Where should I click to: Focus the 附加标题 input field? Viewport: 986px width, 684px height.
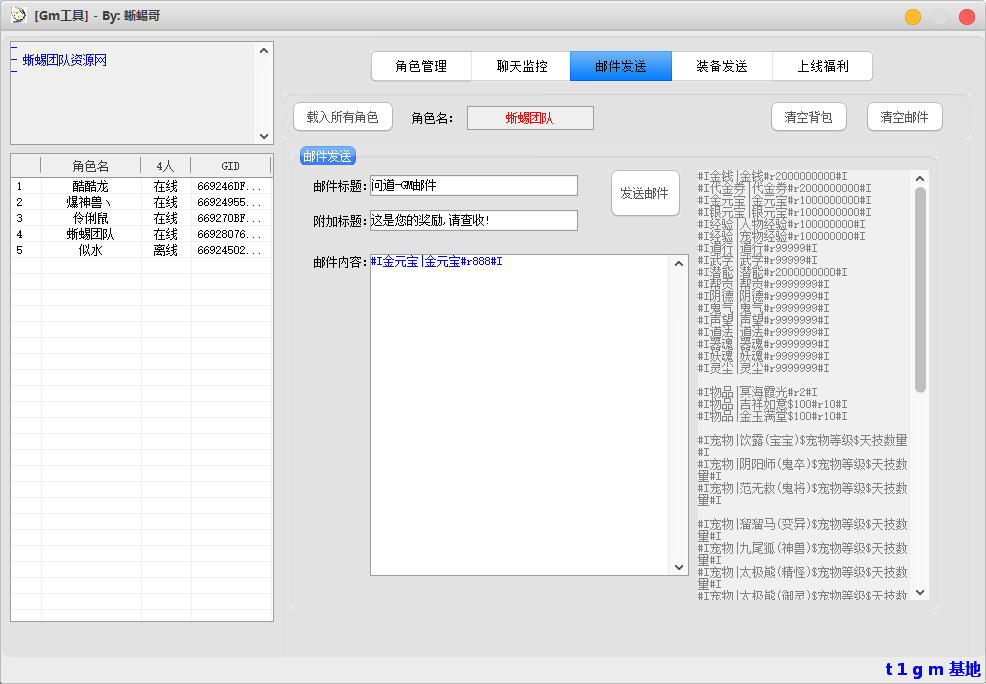(474, 221)
